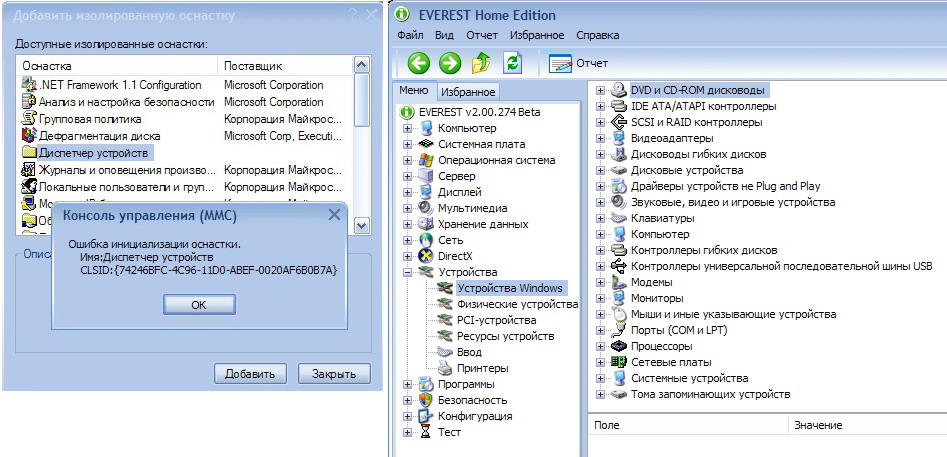Screen dimensions: 947x457
Task: Switch to the Меню tab
Action: coord(414,91)
